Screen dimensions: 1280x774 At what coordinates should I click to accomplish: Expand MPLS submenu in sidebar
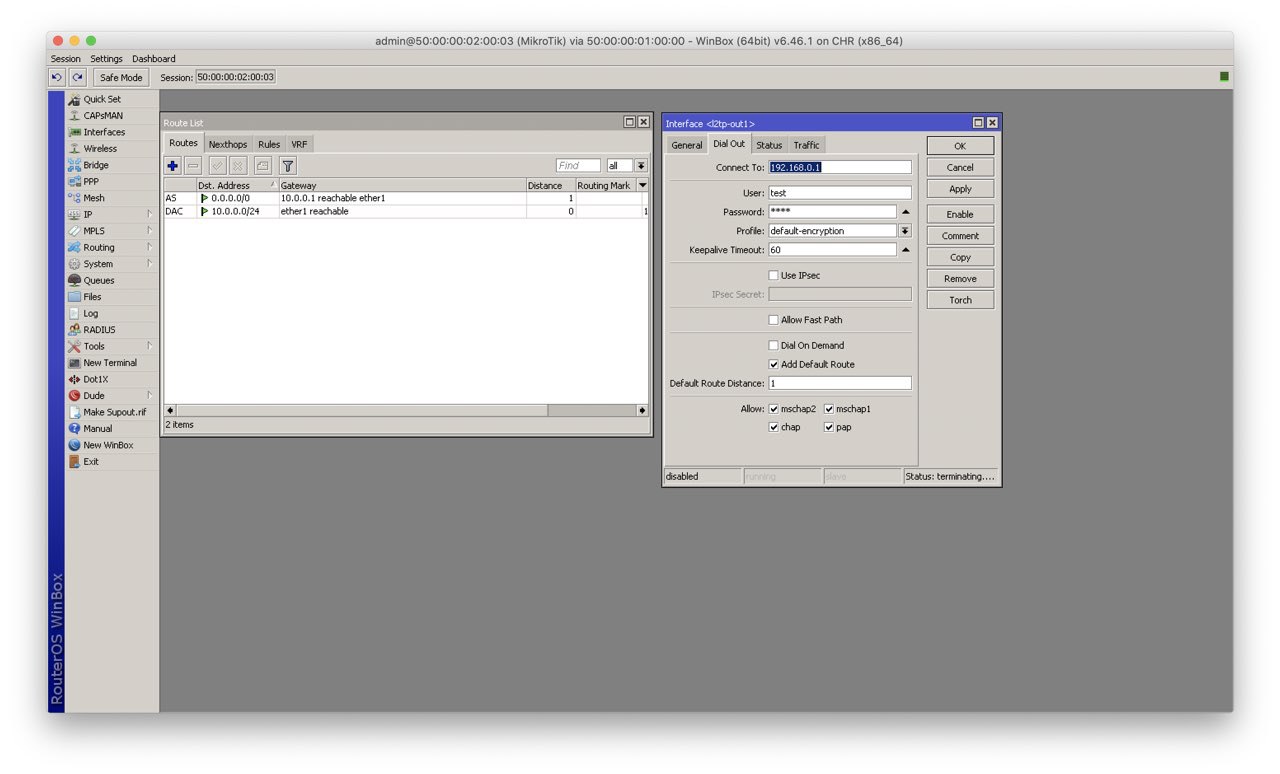pos(149,231)
